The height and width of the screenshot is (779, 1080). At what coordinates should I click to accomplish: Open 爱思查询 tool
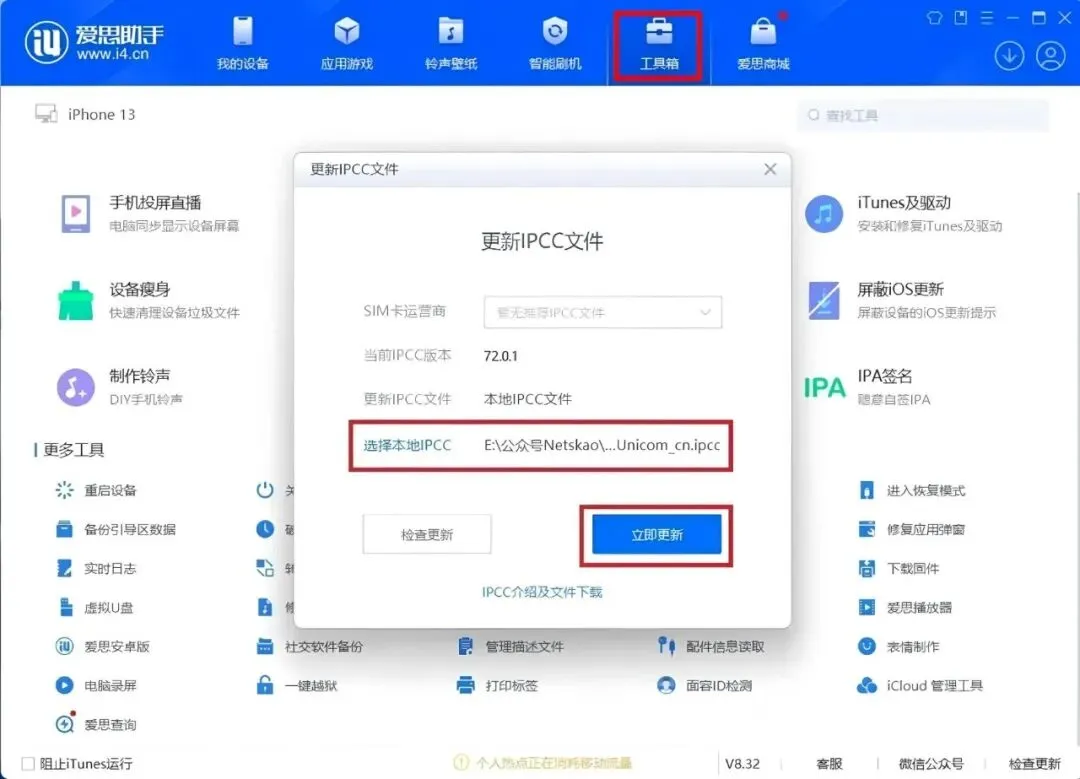click(96, 725)
